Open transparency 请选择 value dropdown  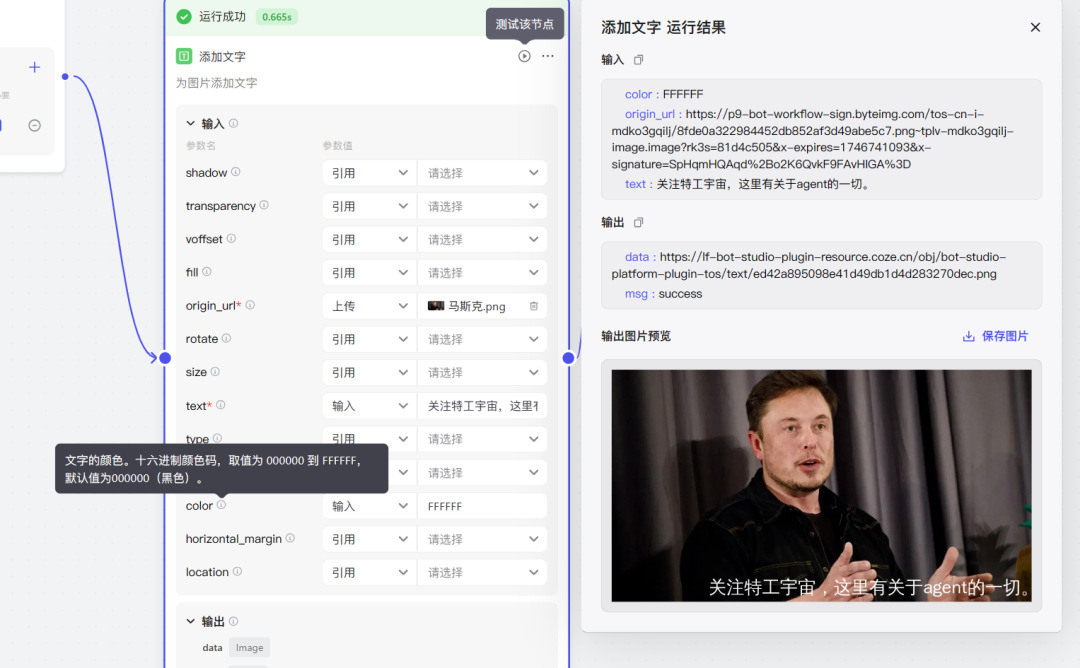coord(482,206)
